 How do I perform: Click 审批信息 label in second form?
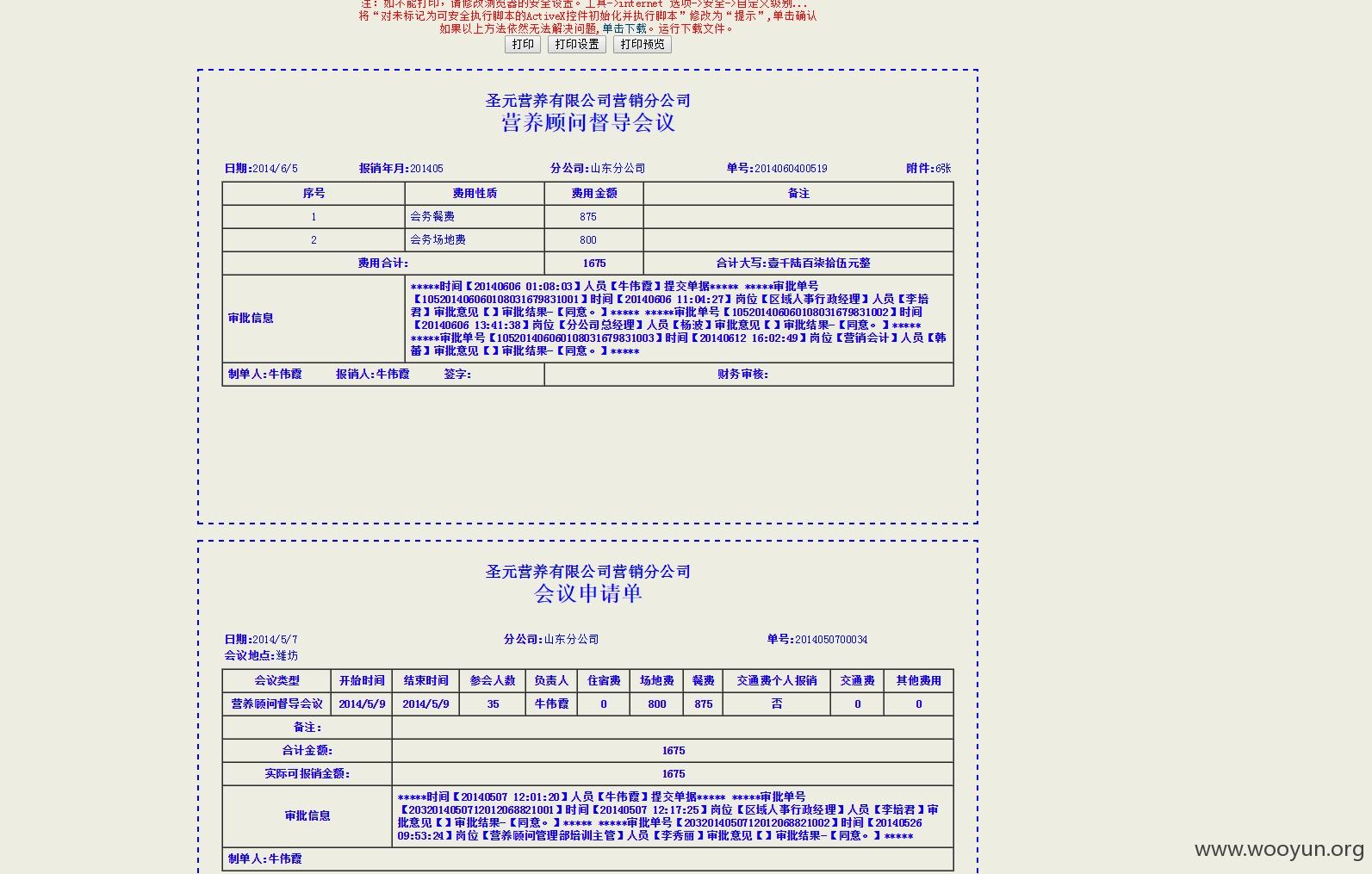(307, 815)
